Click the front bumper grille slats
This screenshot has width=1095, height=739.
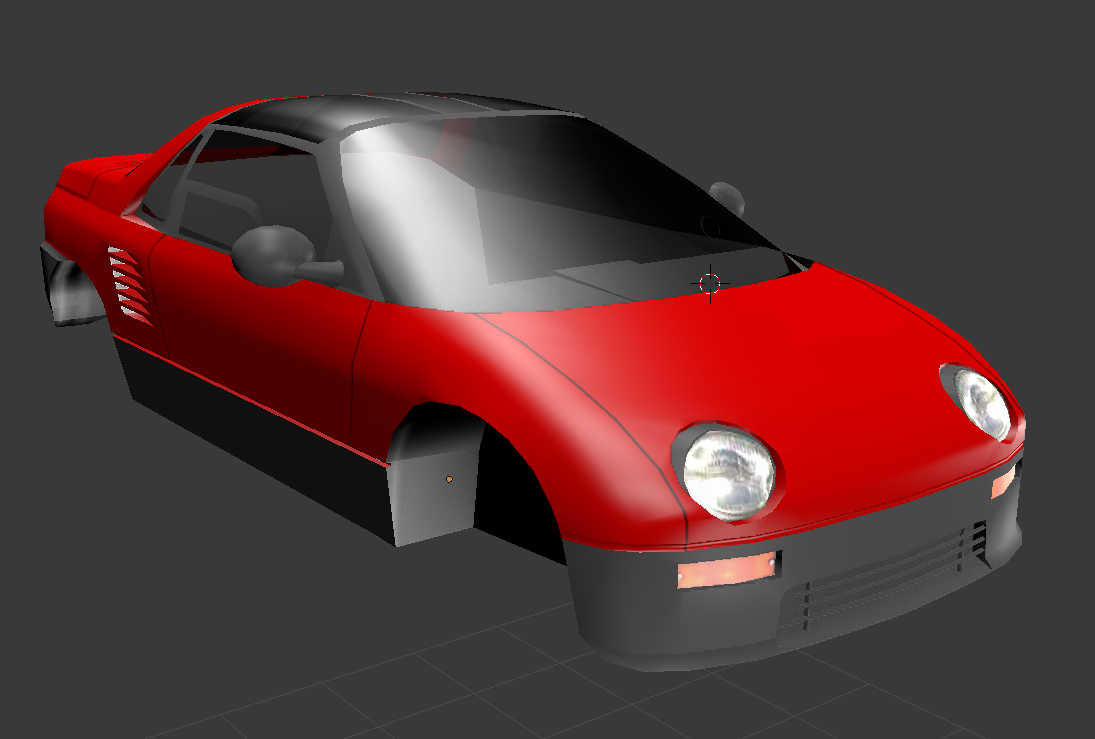[883, 577]
